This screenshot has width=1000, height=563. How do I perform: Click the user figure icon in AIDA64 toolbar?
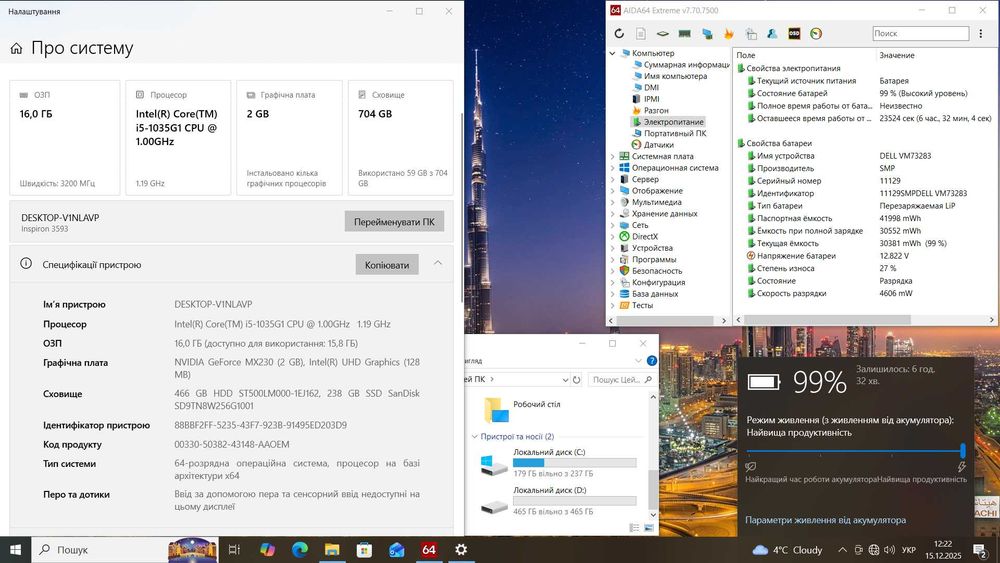772,34
